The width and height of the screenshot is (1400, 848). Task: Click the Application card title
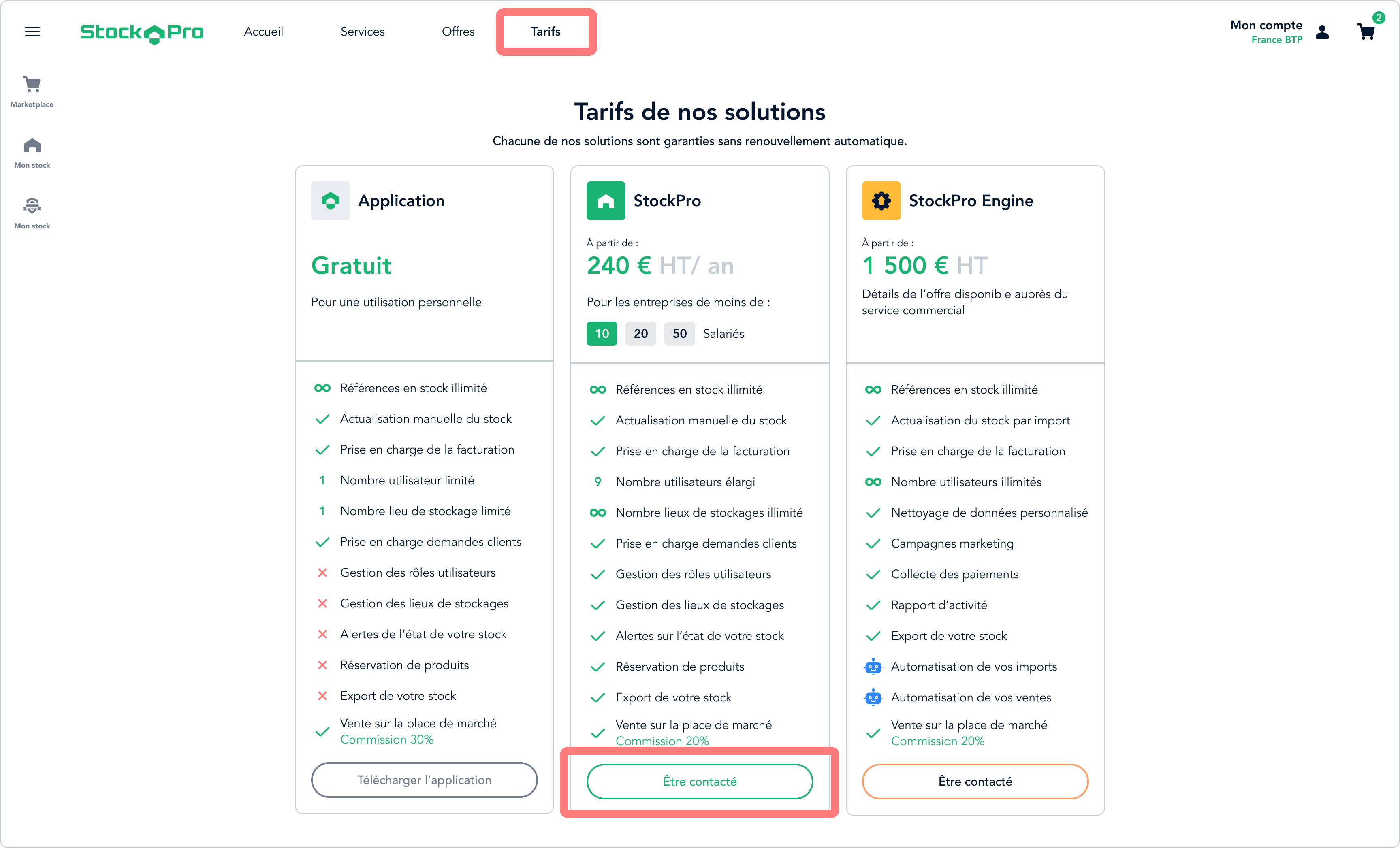click(x=401, y=201)
